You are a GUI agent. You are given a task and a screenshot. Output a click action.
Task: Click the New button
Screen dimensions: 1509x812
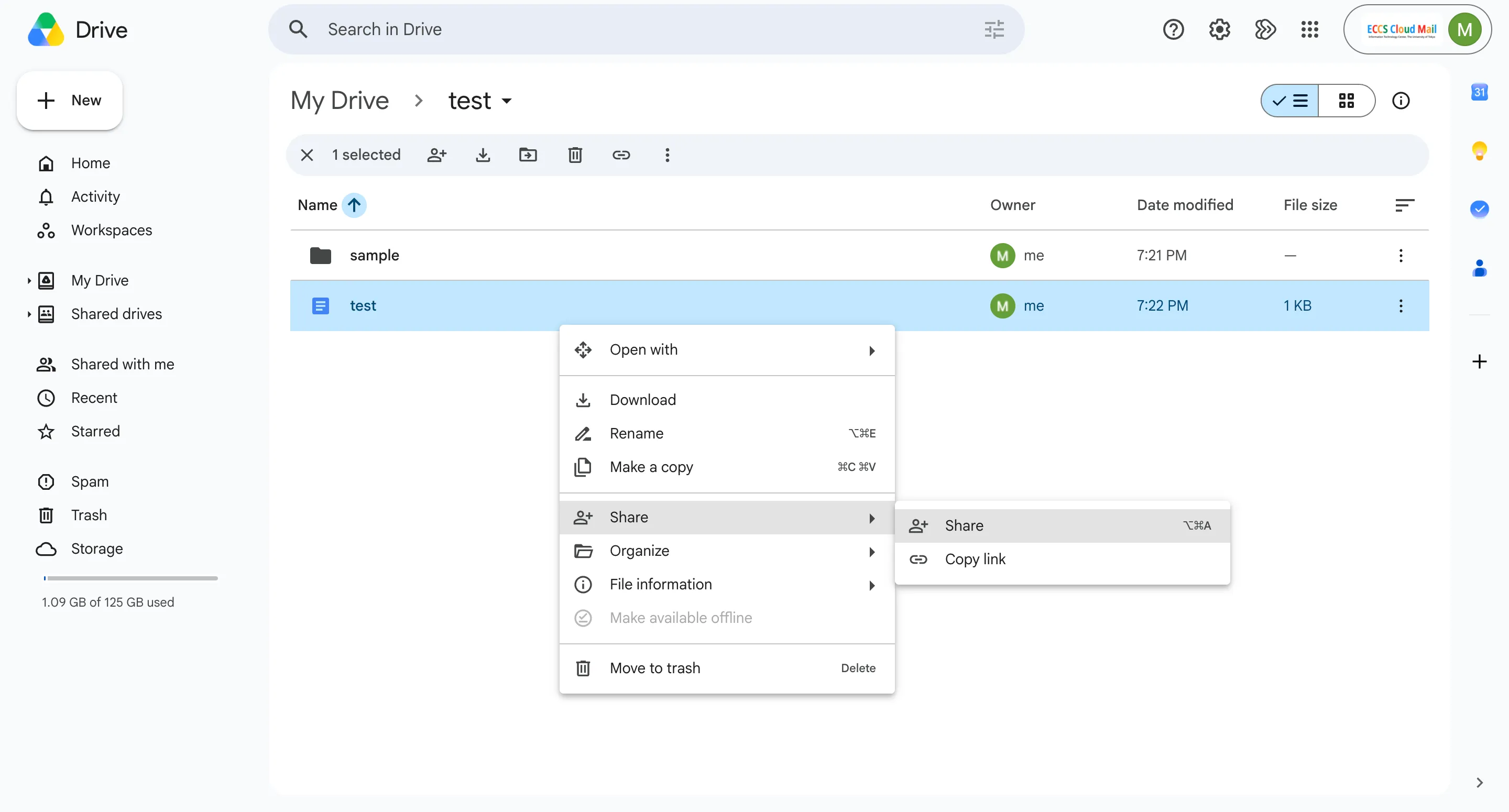(70, 101)
